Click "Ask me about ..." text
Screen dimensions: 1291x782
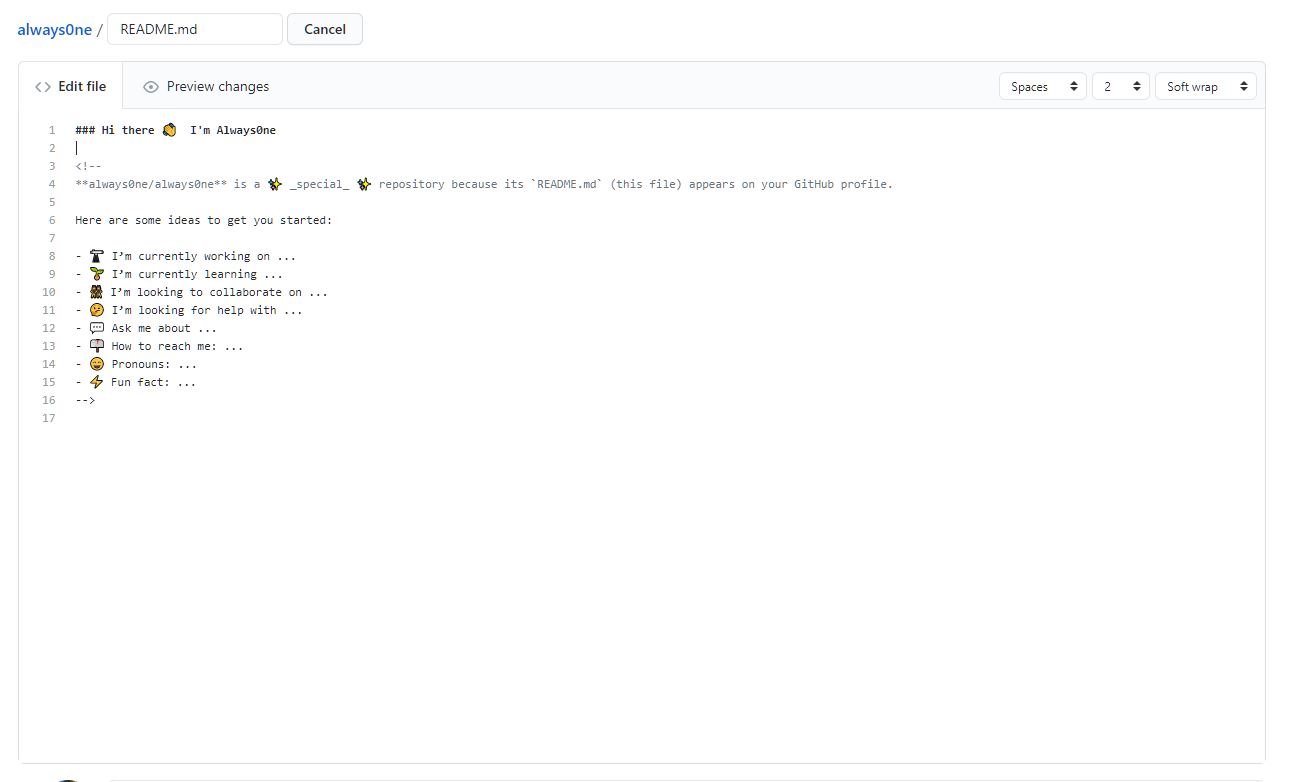[x=164, y=328]
